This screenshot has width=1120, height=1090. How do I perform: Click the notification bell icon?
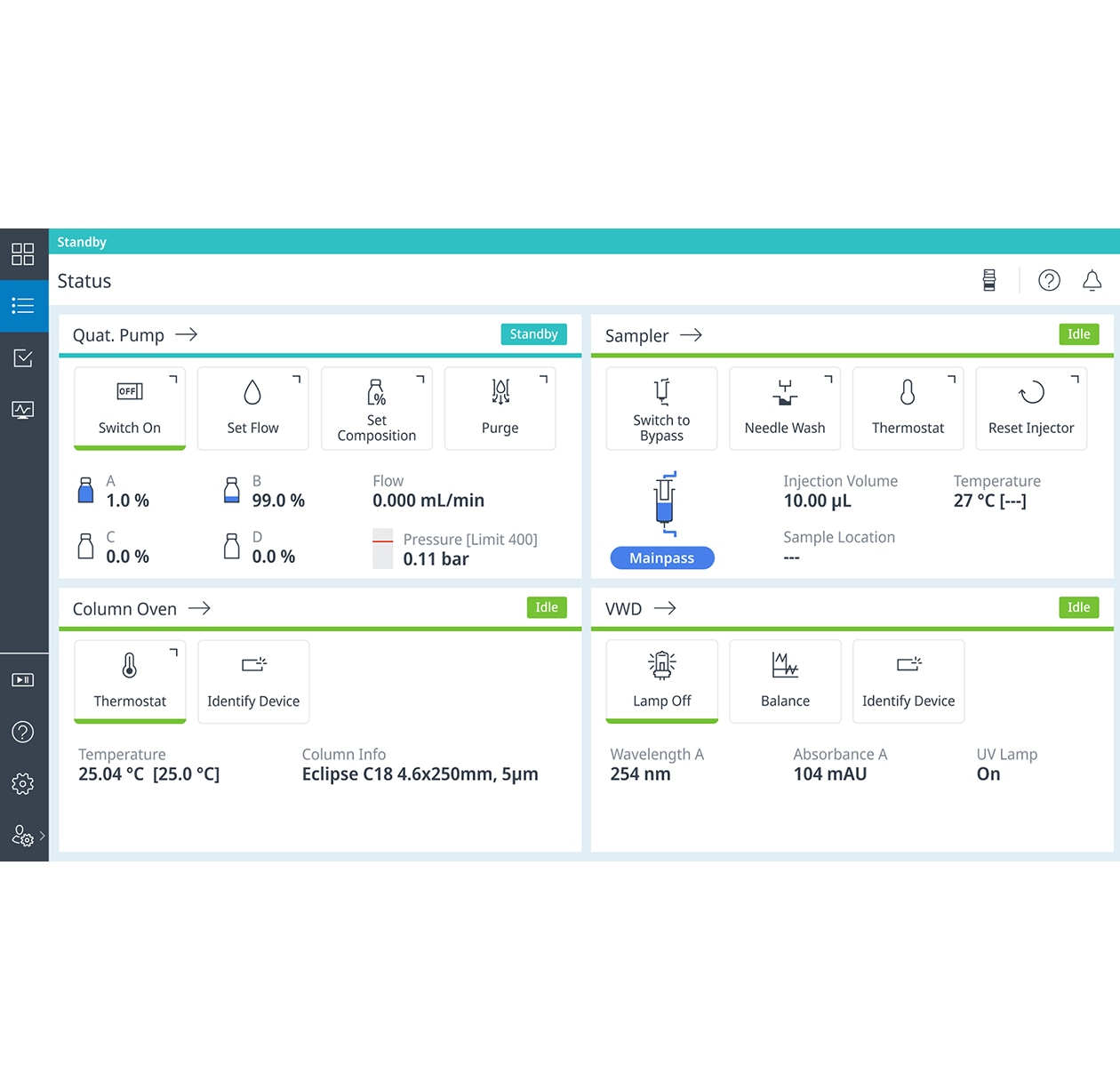point(1092,281)
